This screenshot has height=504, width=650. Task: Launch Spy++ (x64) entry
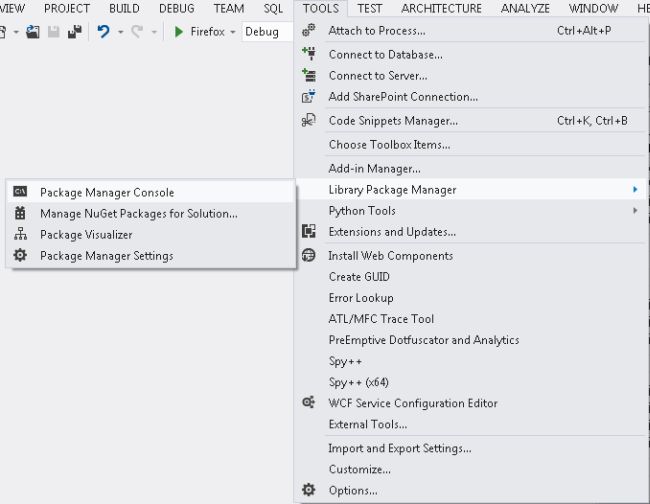click(x=471, y=382)
